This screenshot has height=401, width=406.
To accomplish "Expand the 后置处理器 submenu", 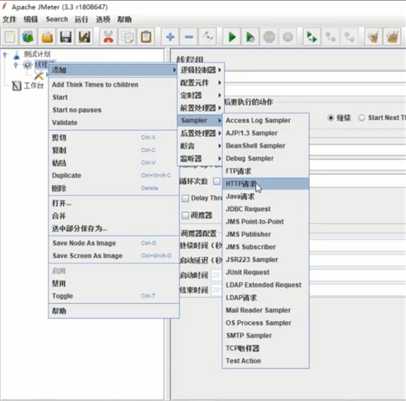I will [x=201, y=133].
